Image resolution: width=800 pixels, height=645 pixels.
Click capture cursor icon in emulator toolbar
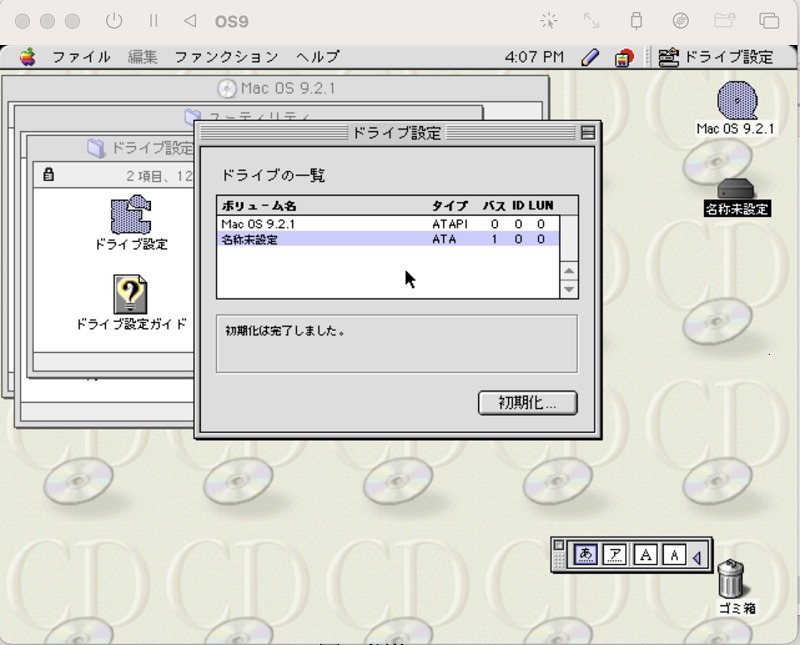pyautogui.click(x=548, y=21)
